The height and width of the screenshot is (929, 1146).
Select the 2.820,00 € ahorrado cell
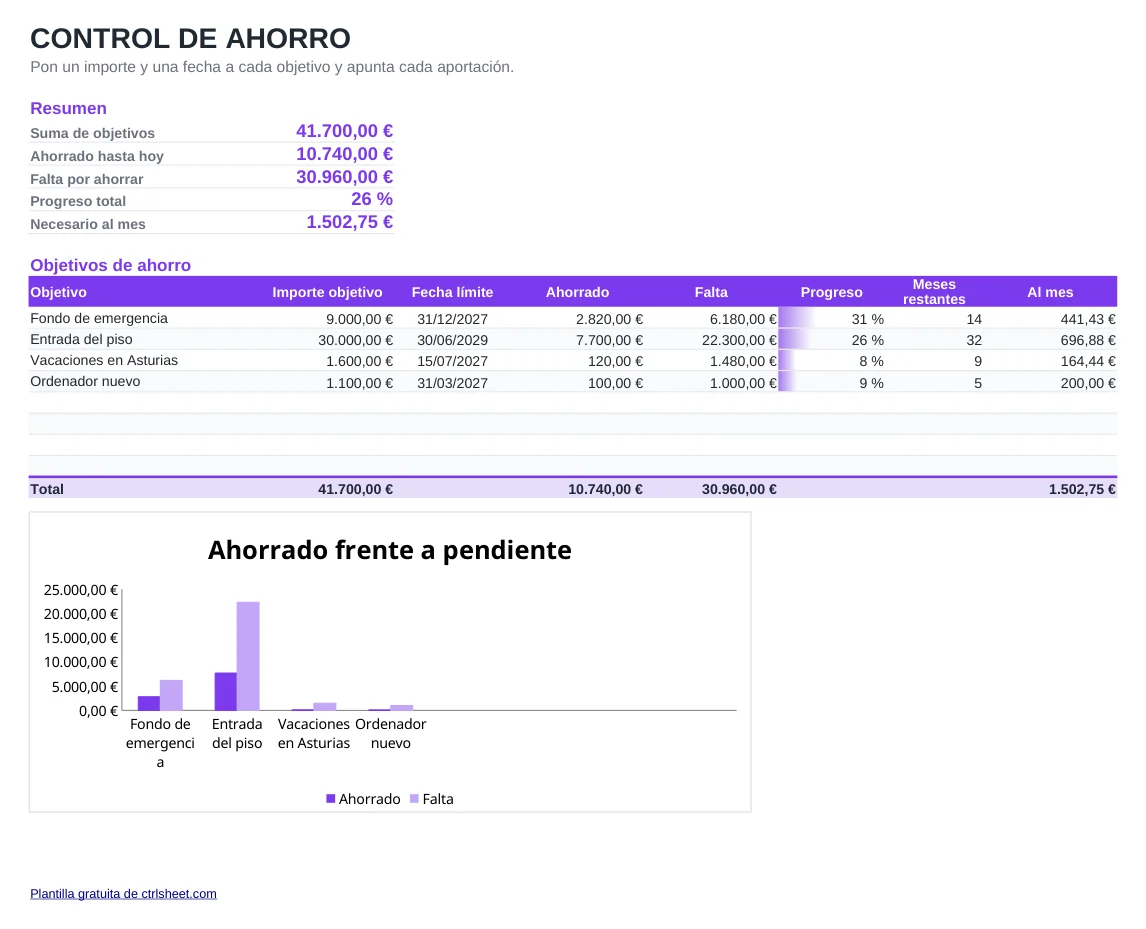tap(609, 319)
